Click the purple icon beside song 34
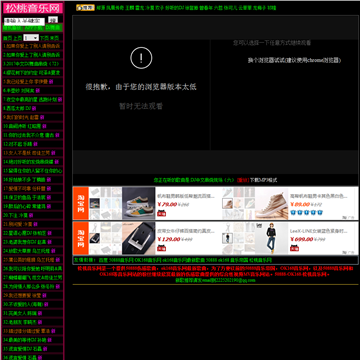 coord(49,340)
